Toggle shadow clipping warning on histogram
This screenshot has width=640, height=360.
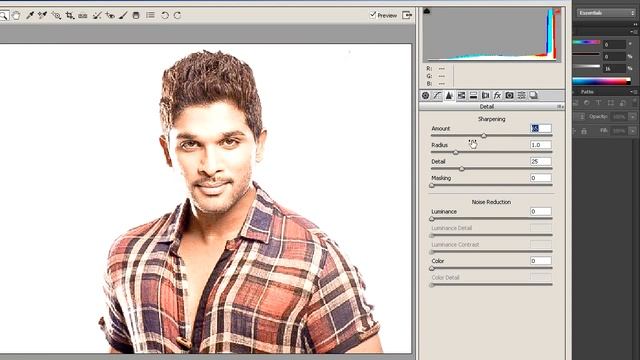point(427,11)
